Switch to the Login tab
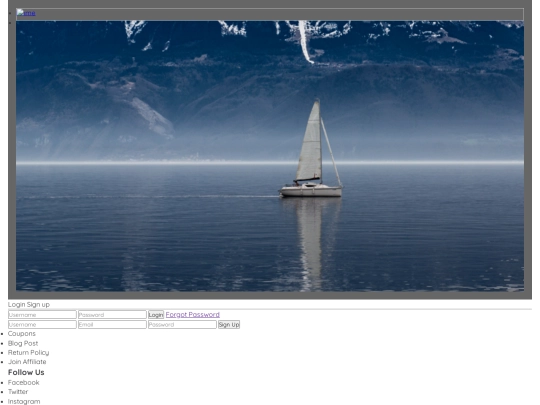 tap(17, 304)
